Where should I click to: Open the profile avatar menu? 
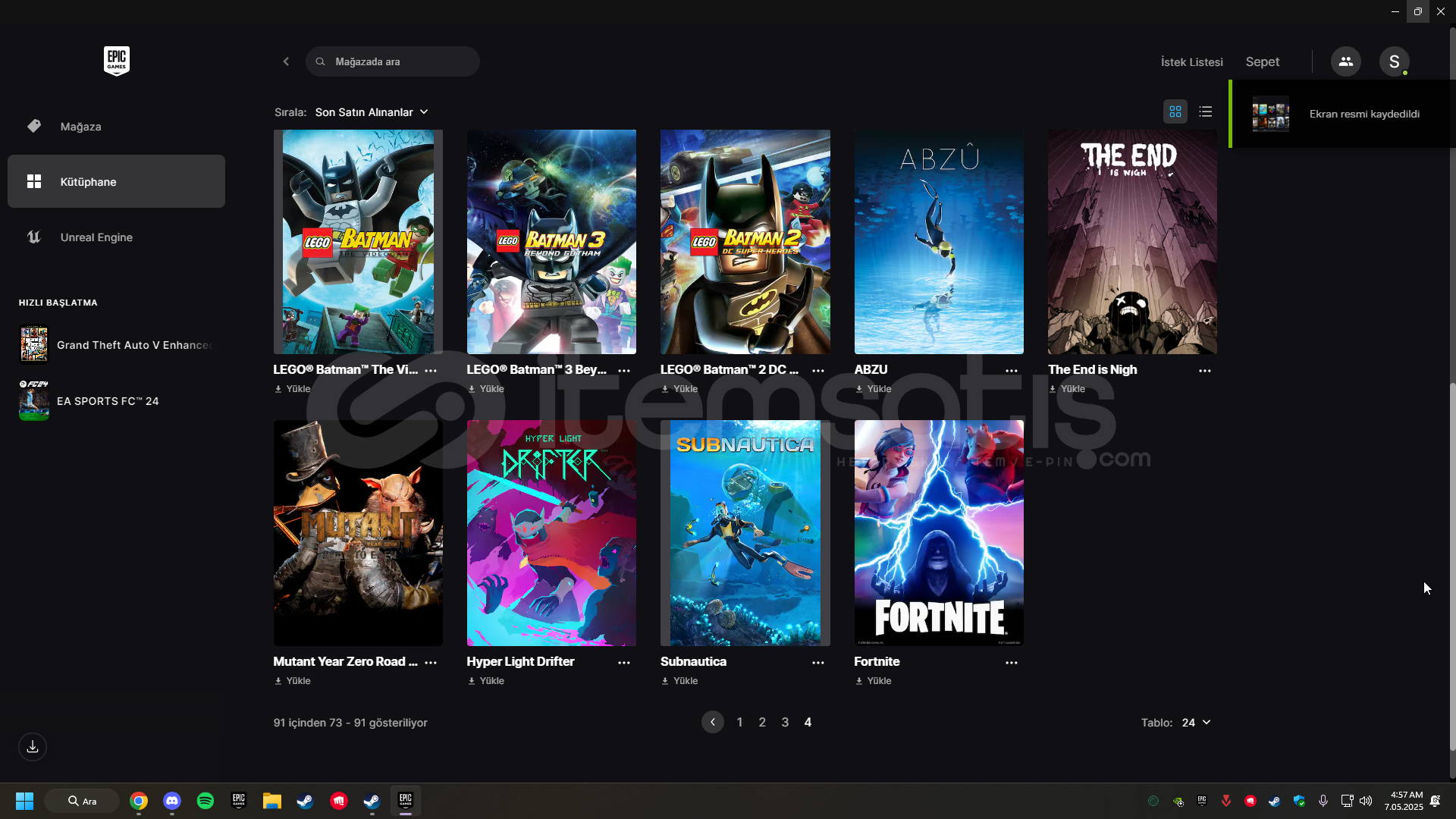(1394, 61)
